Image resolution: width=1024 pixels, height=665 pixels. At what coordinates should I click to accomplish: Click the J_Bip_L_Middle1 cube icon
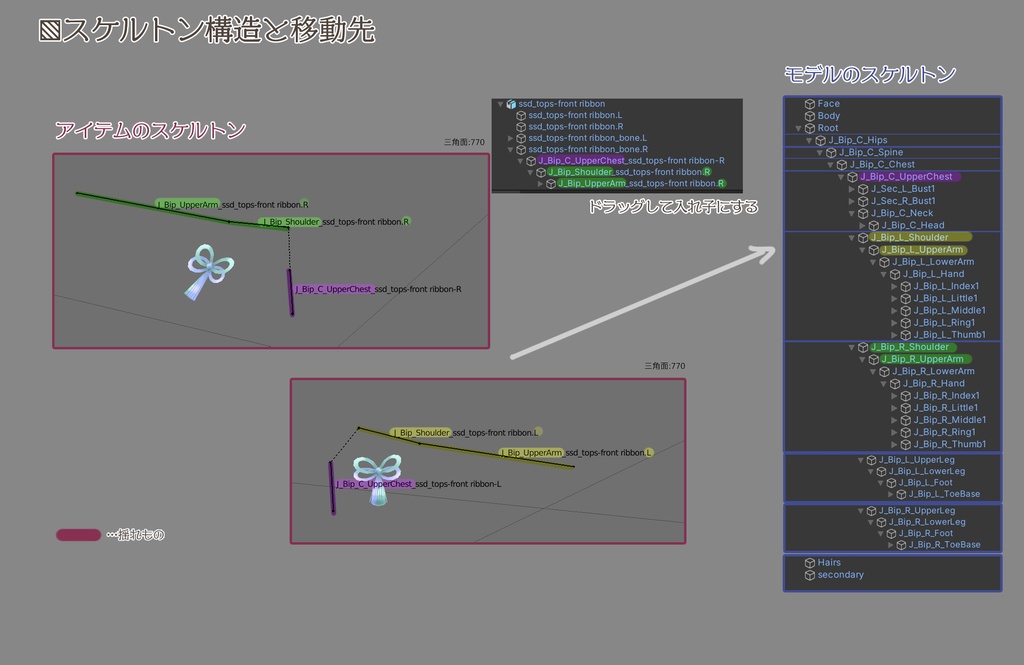click(906, 310)
